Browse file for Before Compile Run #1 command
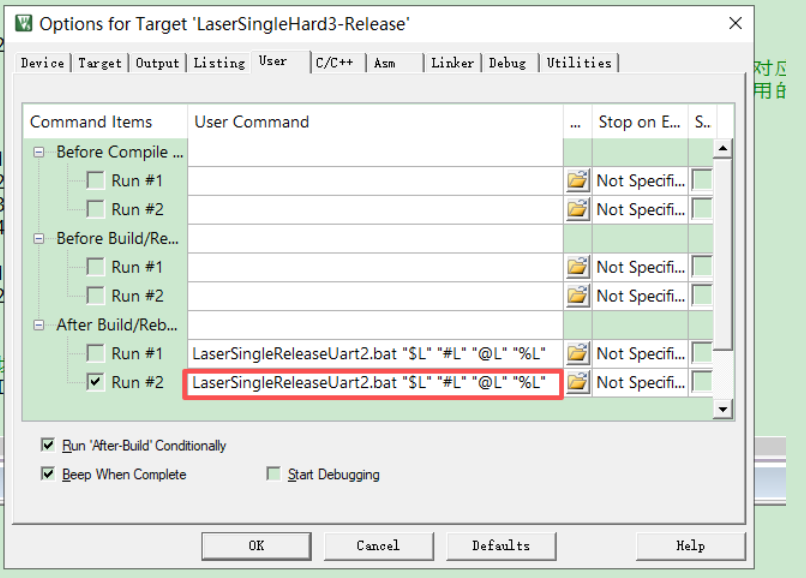 pyautogui.click(x=577, y=180)
